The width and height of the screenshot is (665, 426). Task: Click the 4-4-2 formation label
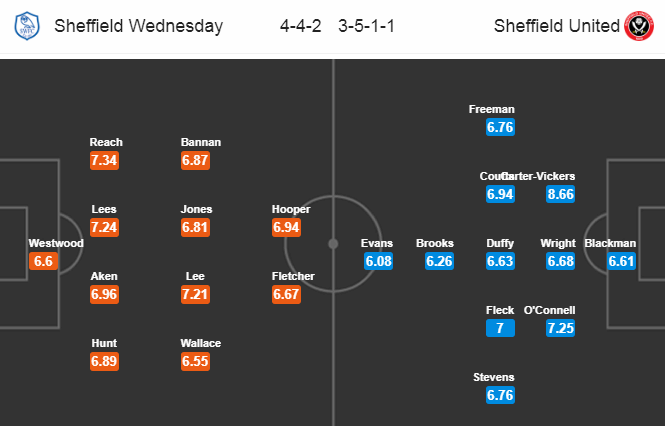301,26
